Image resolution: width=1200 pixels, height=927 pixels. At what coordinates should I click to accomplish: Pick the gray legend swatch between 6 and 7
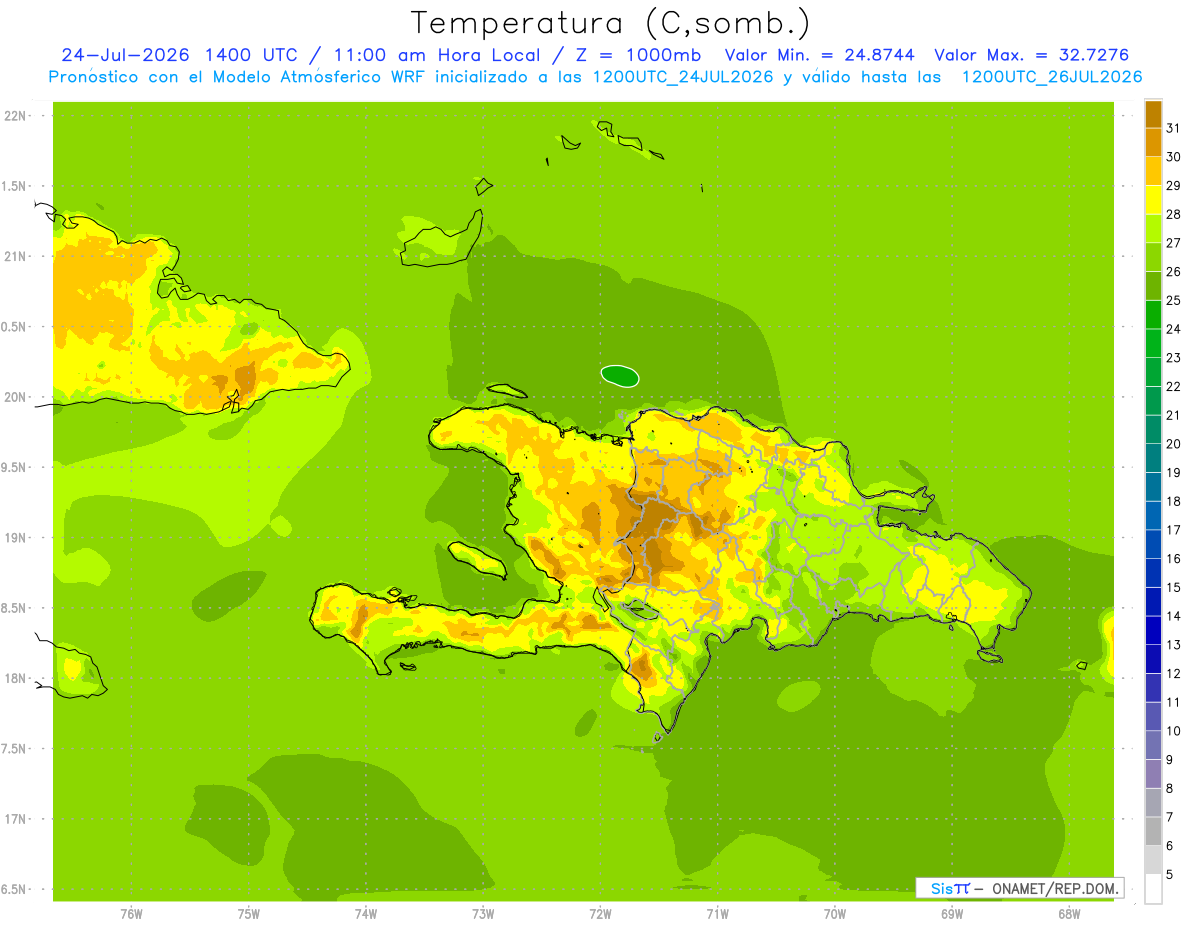point(1153,831)
